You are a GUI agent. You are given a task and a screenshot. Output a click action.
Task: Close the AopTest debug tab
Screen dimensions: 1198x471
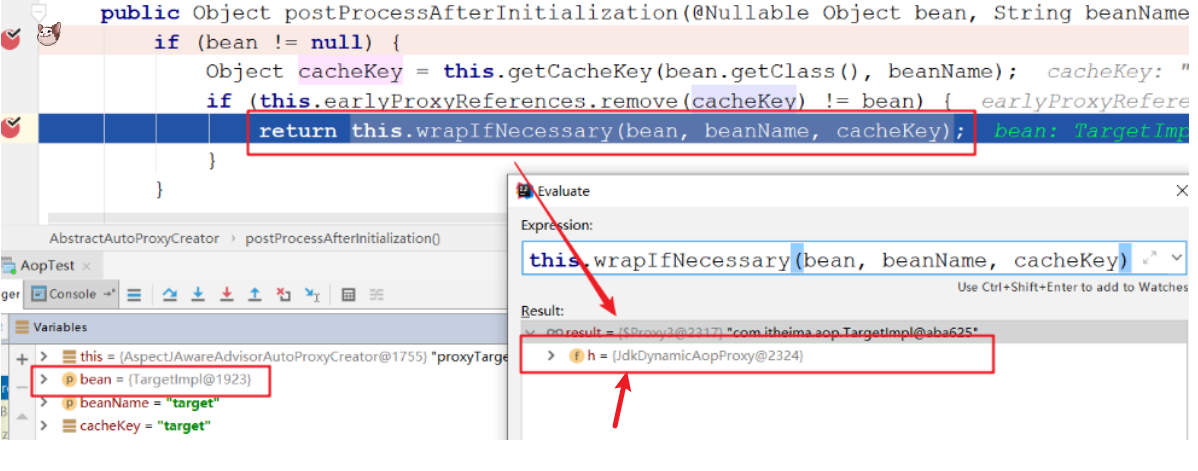pos(86,266)
